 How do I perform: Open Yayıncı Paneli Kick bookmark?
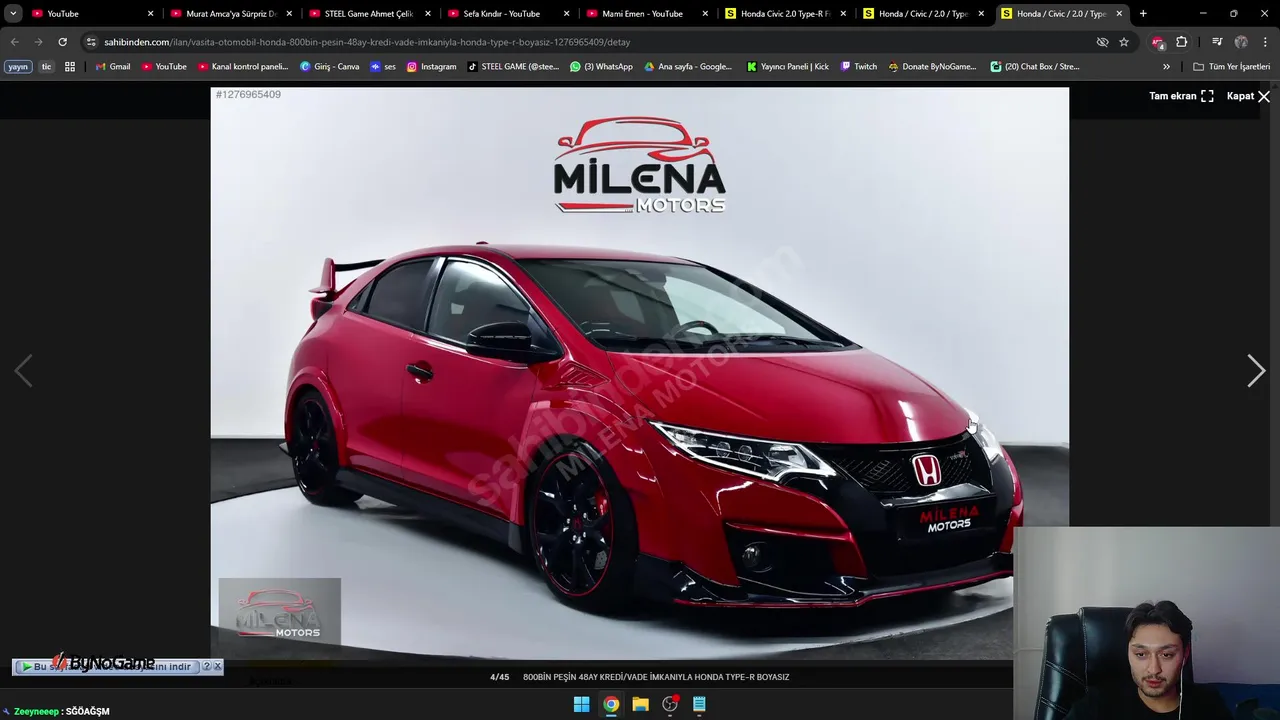point(788,67)
